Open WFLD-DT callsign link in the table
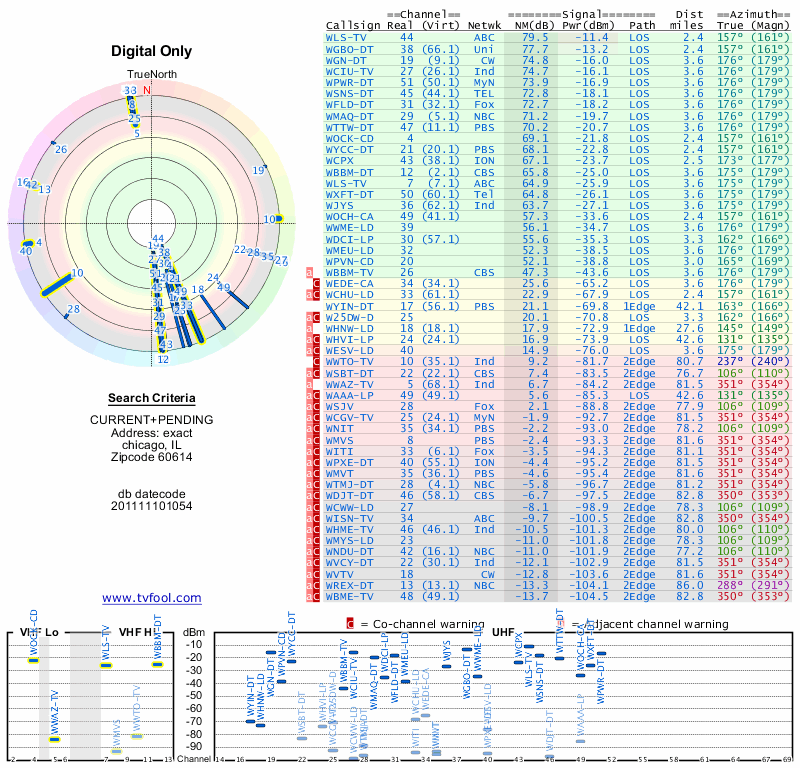 pos(349,105)
